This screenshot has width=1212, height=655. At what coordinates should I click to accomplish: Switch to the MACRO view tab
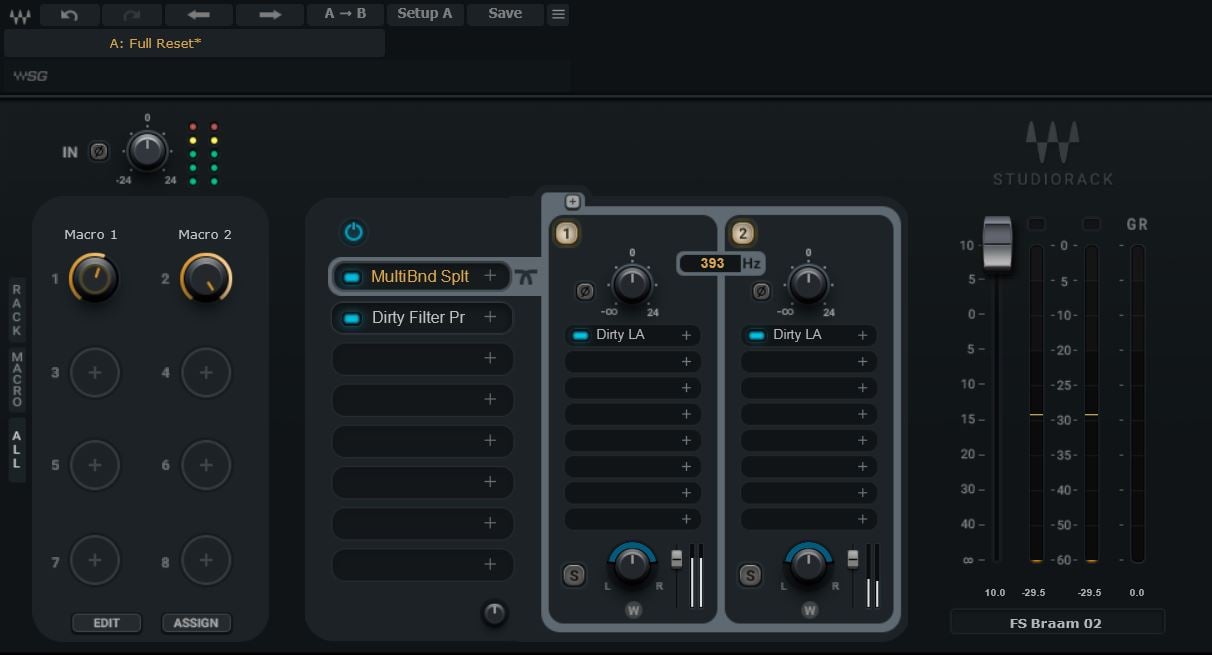(x=17, y=379)
